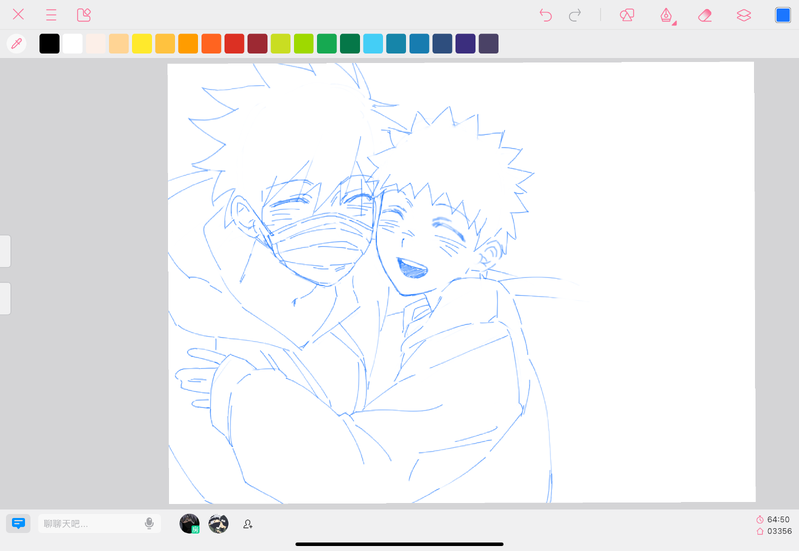Viewport: 799px width, 551px height.
Task: Pick the indigo purple swatch
Action: click(x=465, y=43)
